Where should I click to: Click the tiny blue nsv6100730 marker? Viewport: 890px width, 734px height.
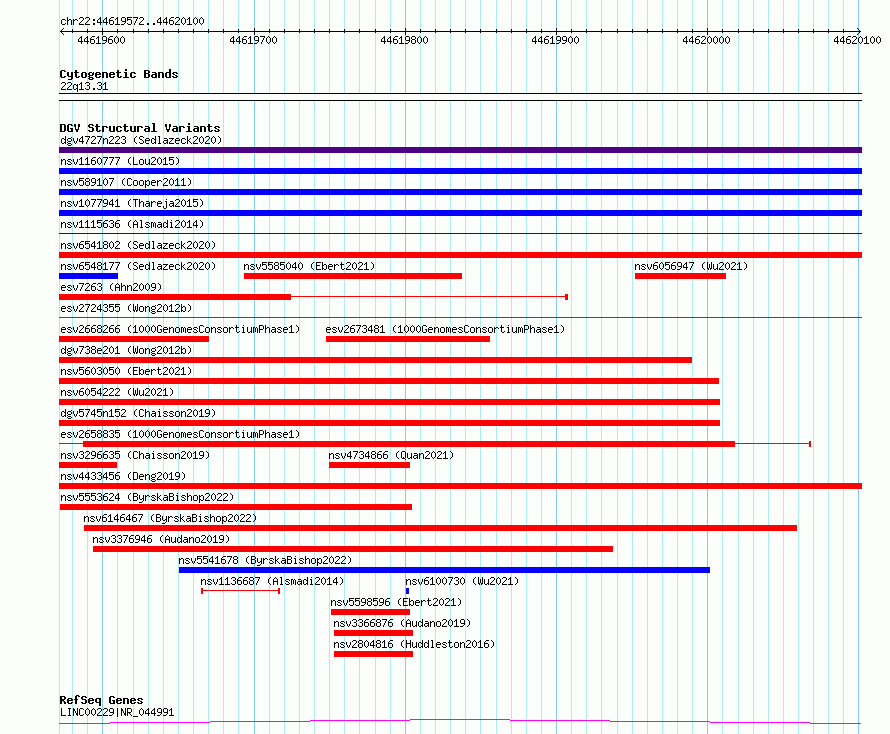(408, 591)
